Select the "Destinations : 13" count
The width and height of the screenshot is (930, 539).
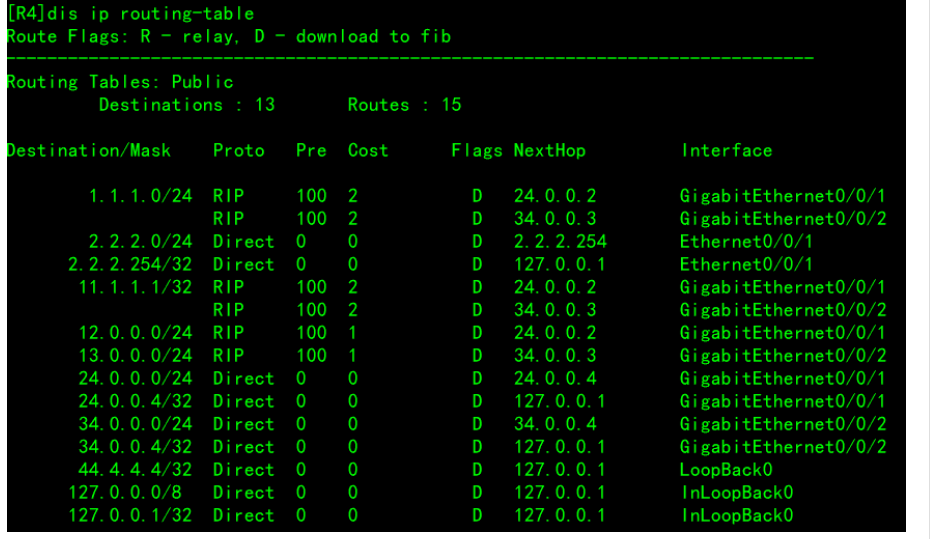[187, 105]
